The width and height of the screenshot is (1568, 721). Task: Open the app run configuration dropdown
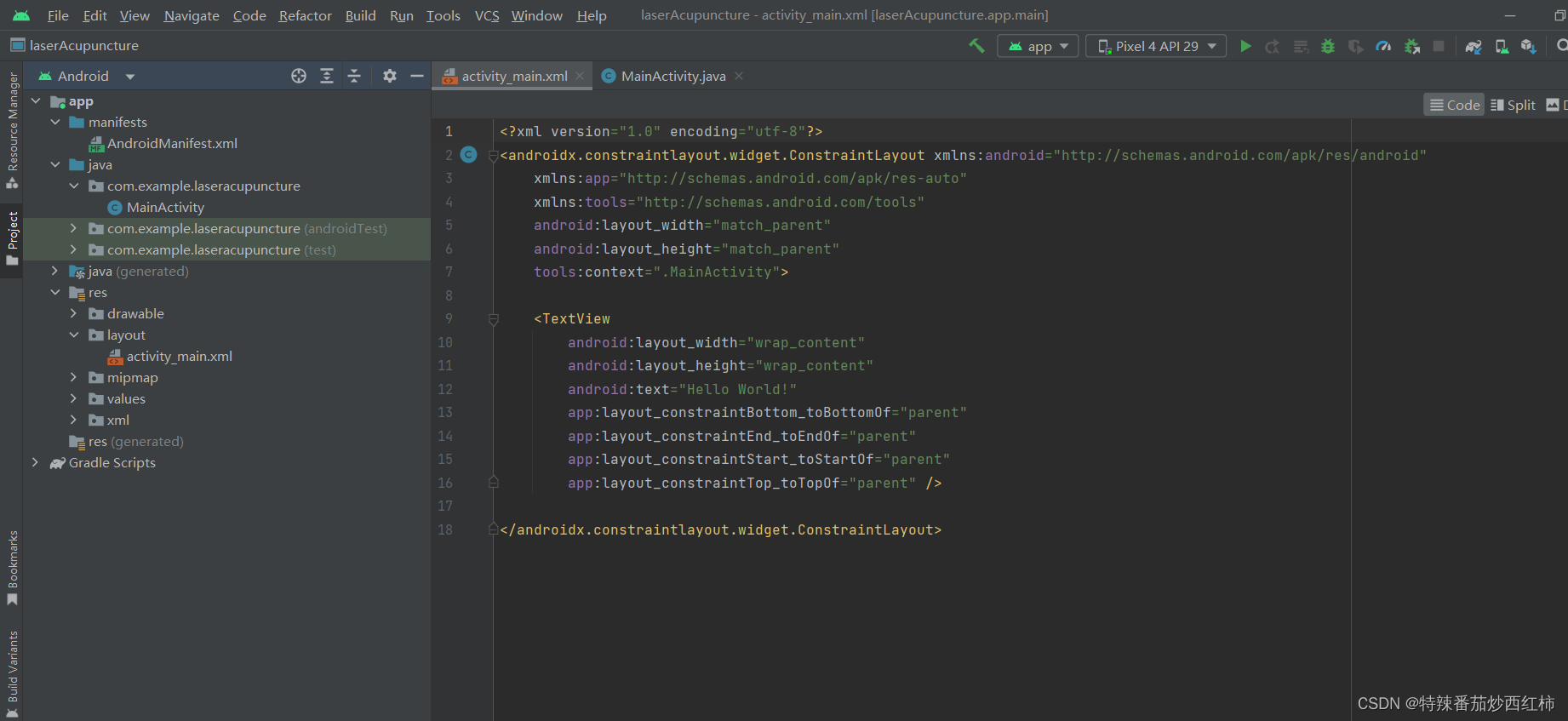pos(1039,46)
